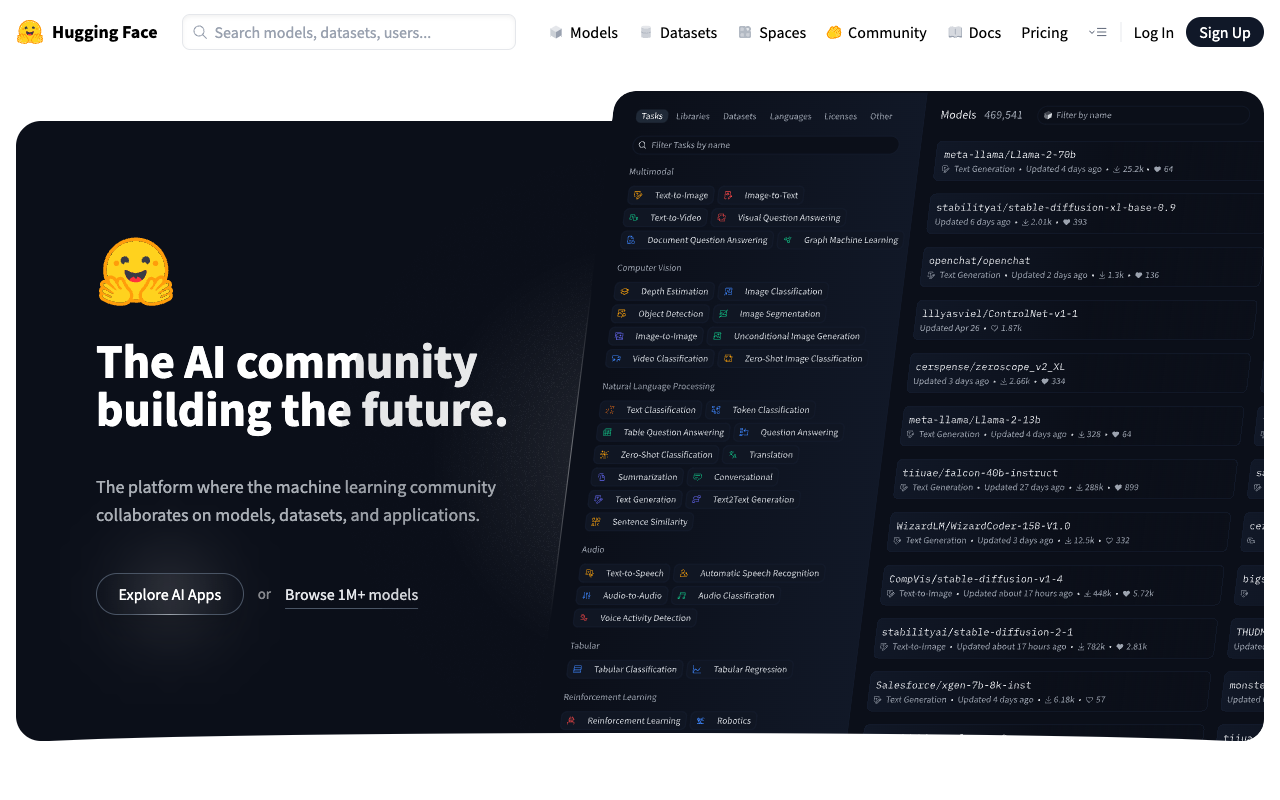Open the tiiuae/falcon-40b-instruct model card

[1064, 479]
